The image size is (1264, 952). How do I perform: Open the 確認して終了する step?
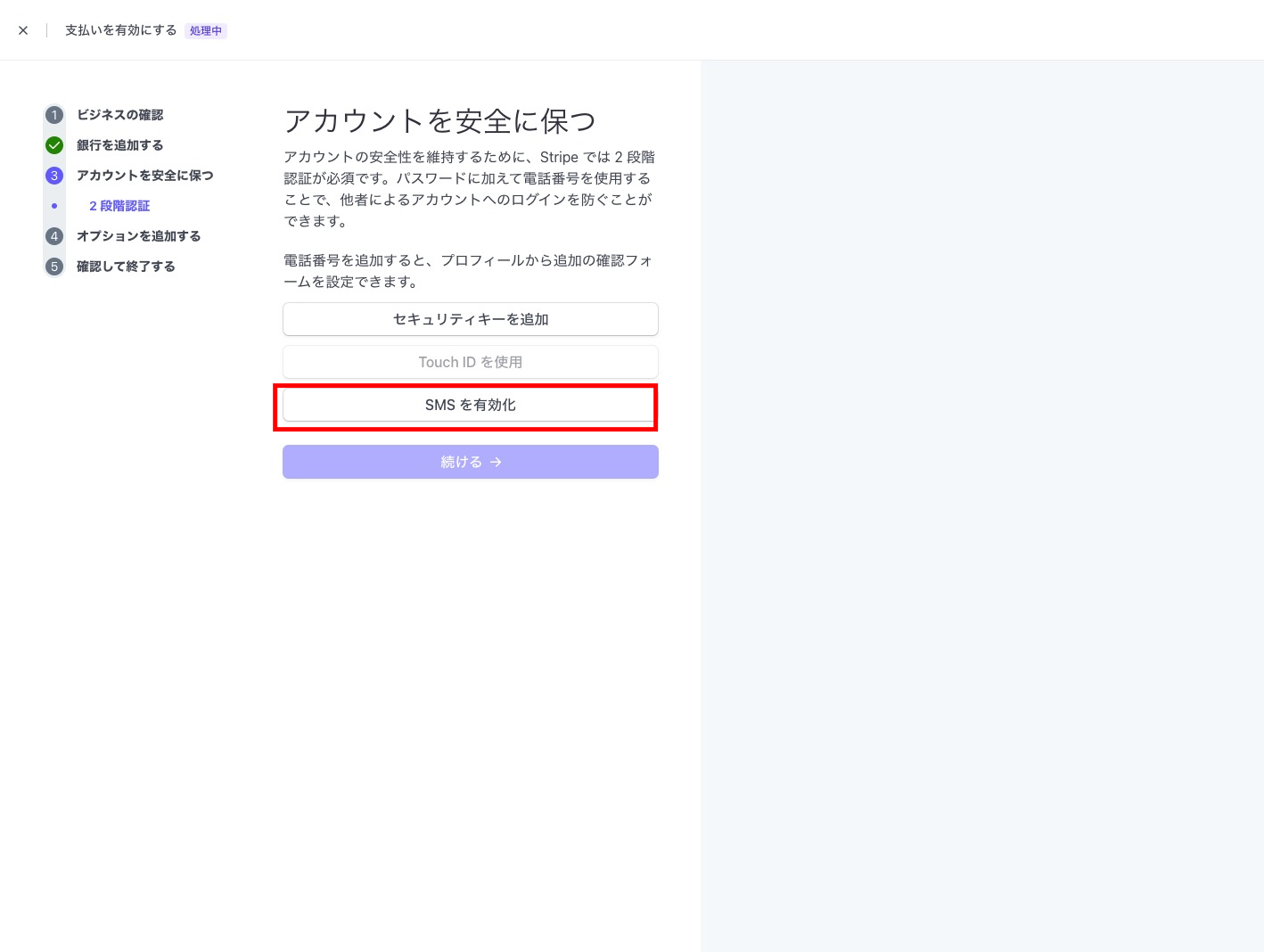coord(126,267)
